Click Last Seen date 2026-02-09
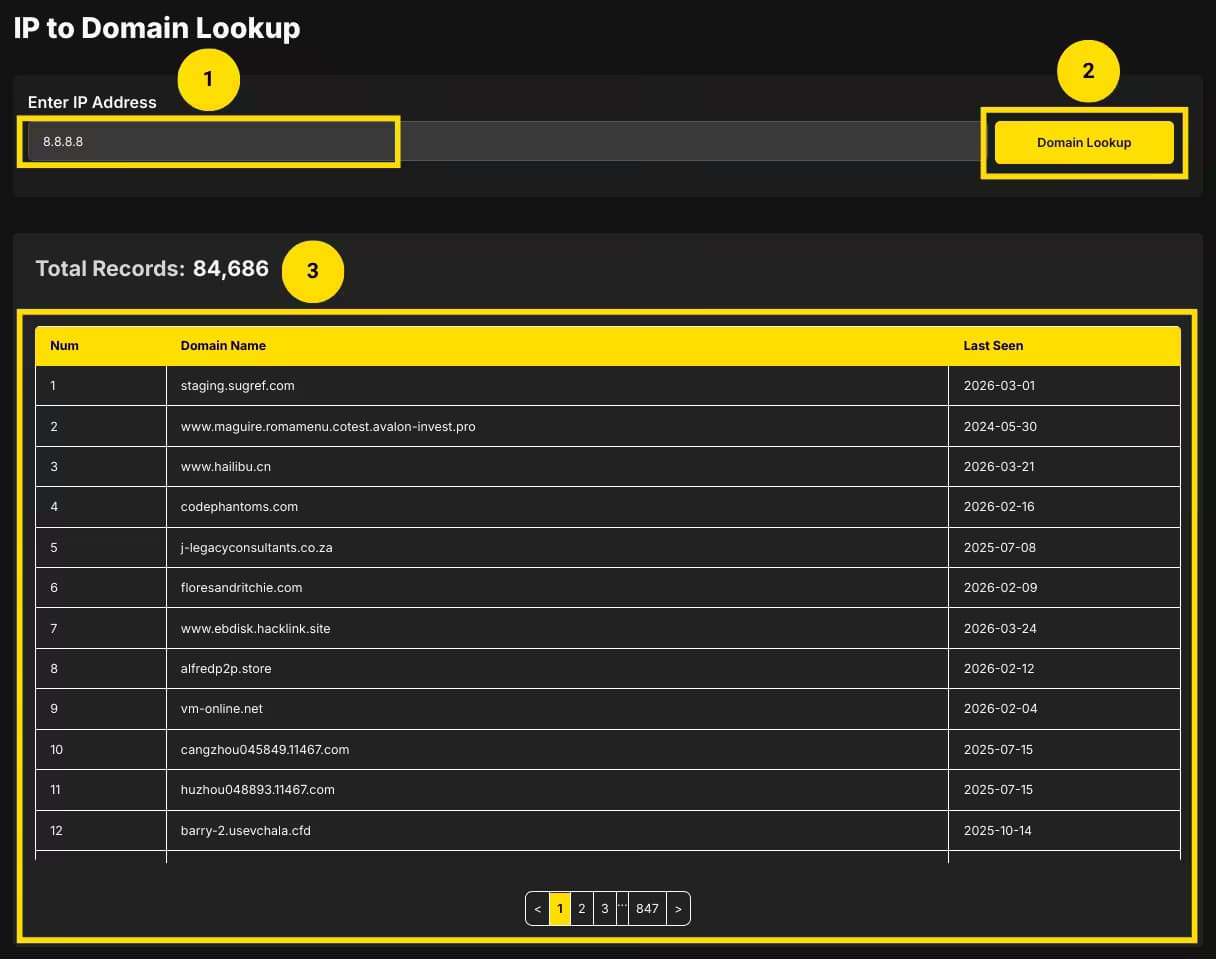This screenshot has height=960, width=1216. (x=1000, y=588)
